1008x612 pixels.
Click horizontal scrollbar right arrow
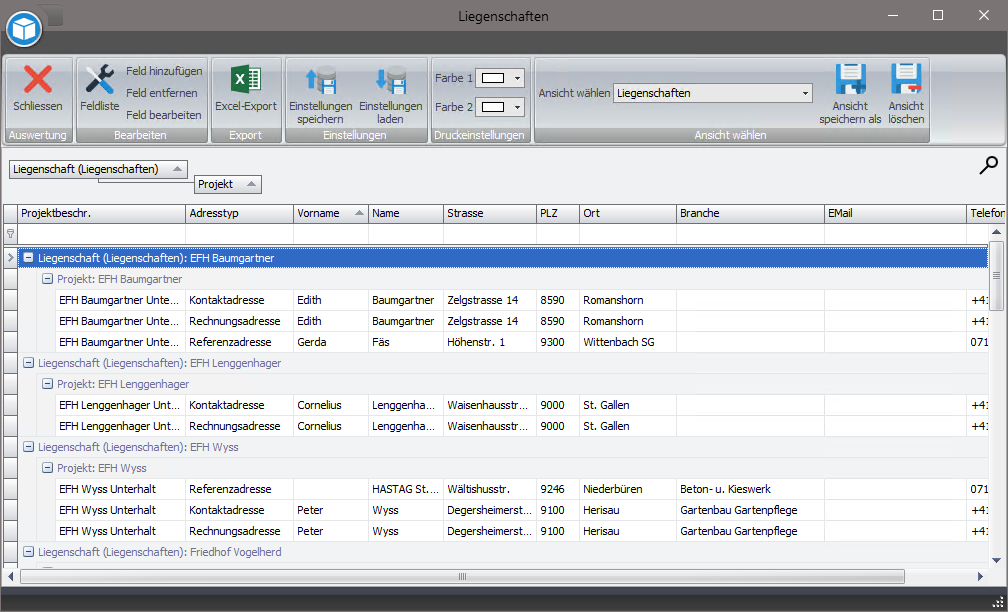click(x=980, y=577)
